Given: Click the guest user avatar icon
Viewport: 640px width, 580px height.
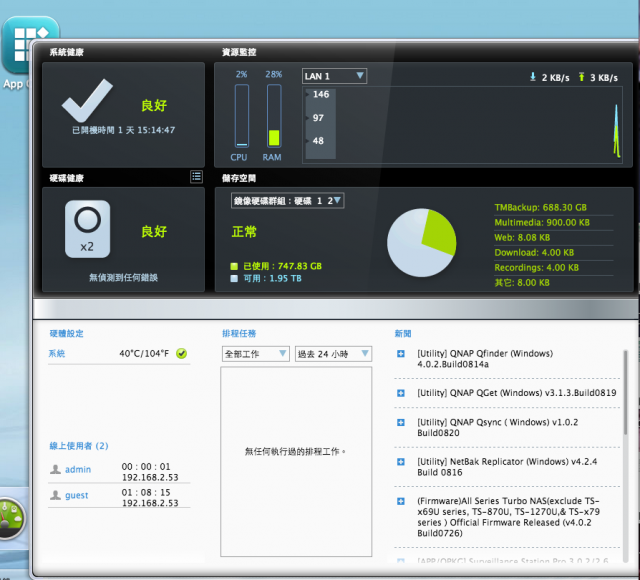Looking at the screenshot, I should click(x=55, y=495).
